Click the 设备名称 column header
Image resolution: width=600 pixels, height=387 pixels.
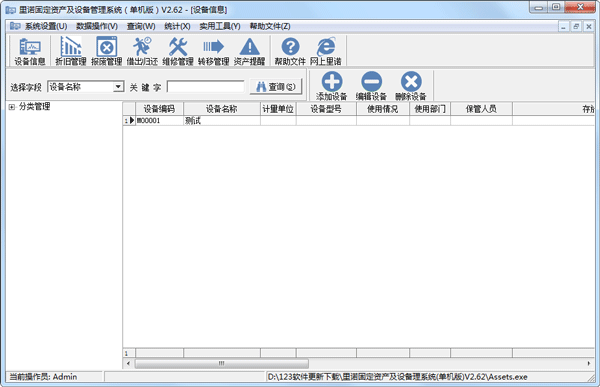222,109
